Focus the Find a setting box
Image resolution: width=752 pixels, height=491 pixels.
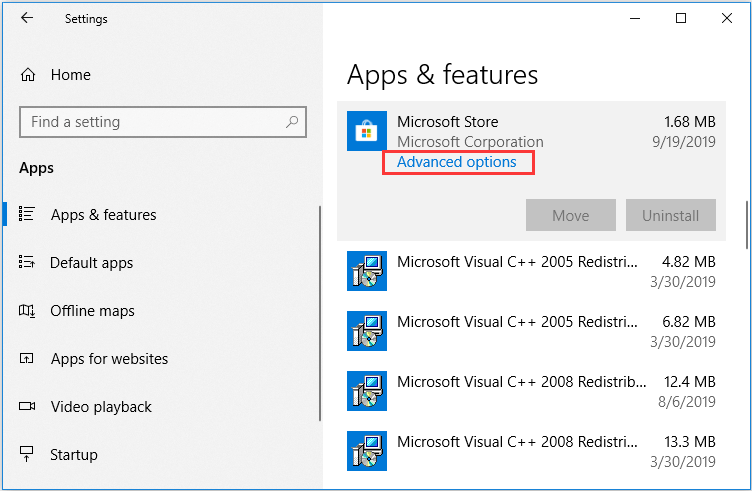coord(163,122)
